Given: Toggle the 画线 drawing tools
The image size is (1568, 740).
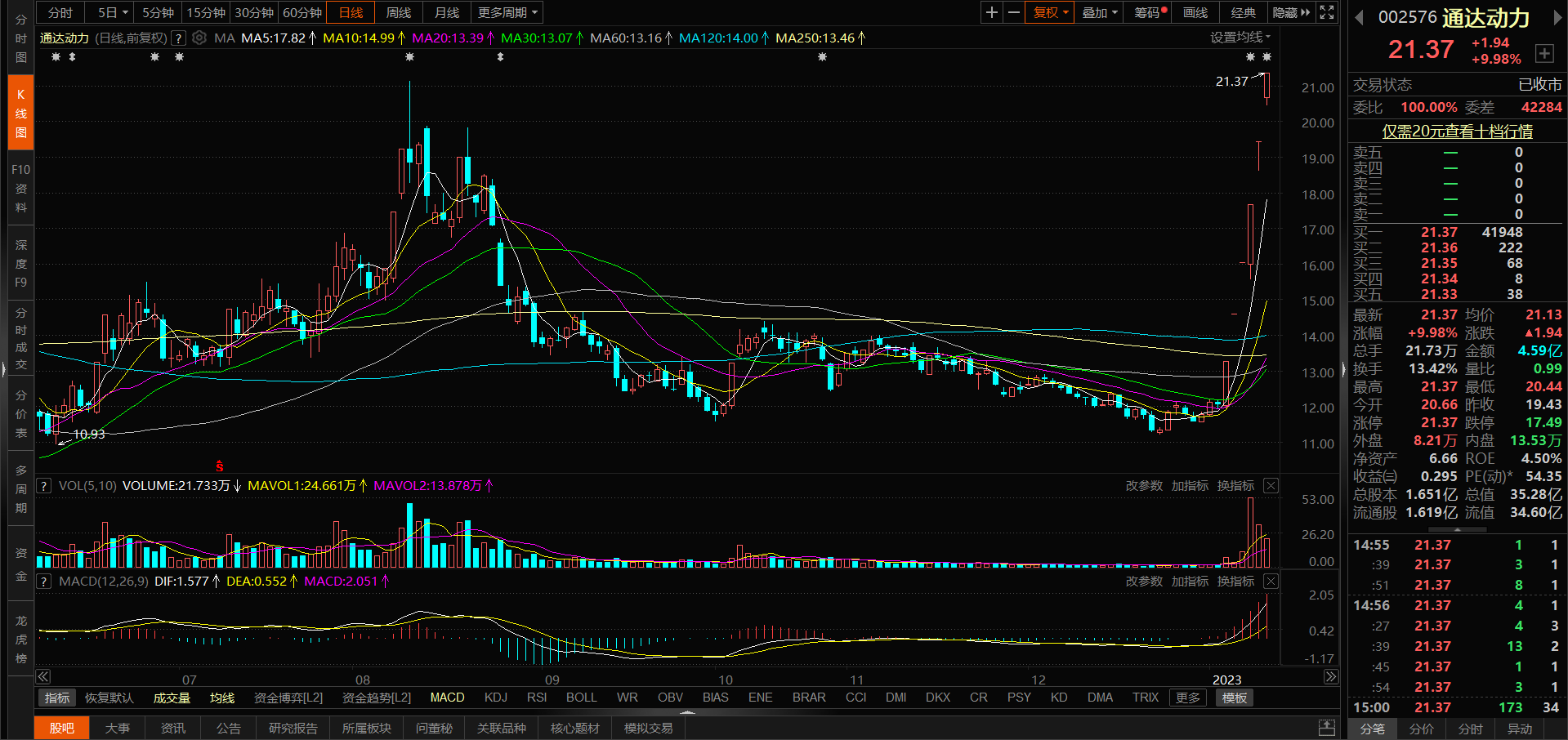Looking at the screenshot, I should click(1195, 12).
